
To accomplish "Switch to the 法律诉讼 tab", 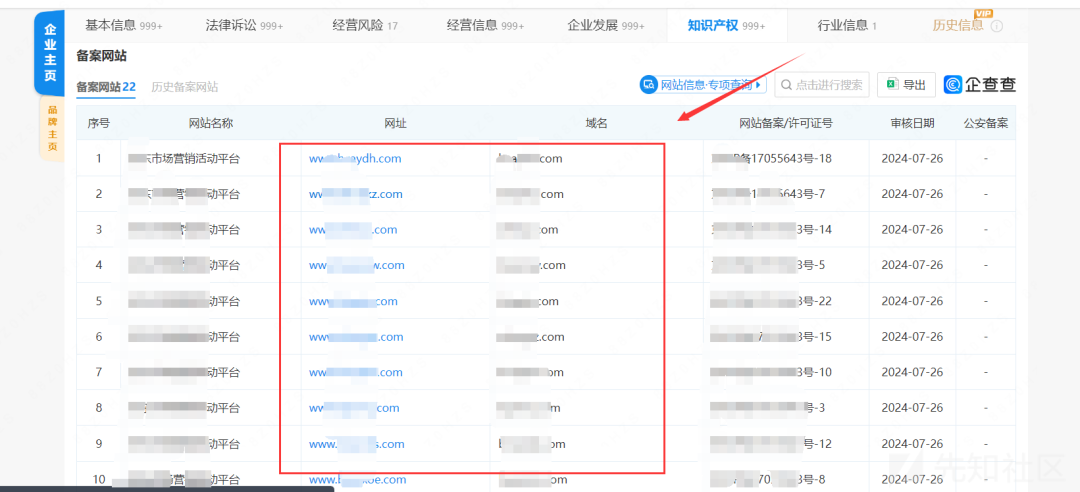I will [x=245, y=25].
